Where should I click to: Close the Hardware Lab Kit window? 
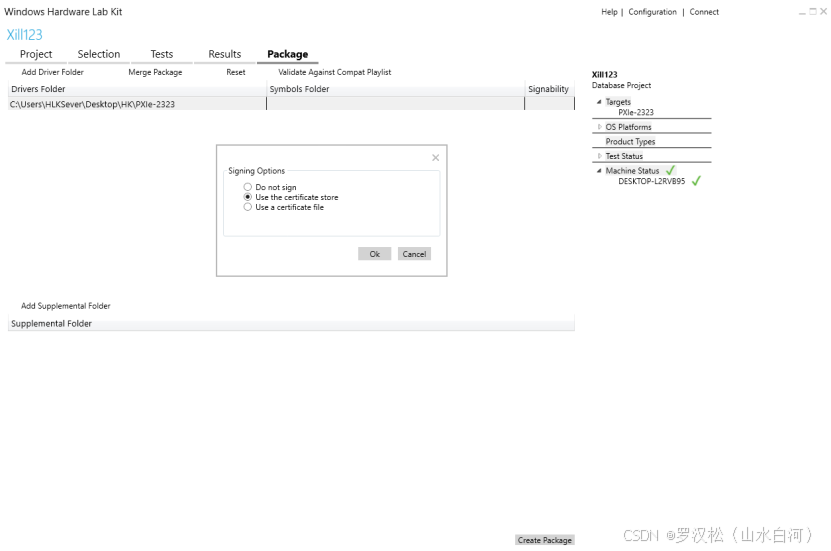click(x=823, y=12)
